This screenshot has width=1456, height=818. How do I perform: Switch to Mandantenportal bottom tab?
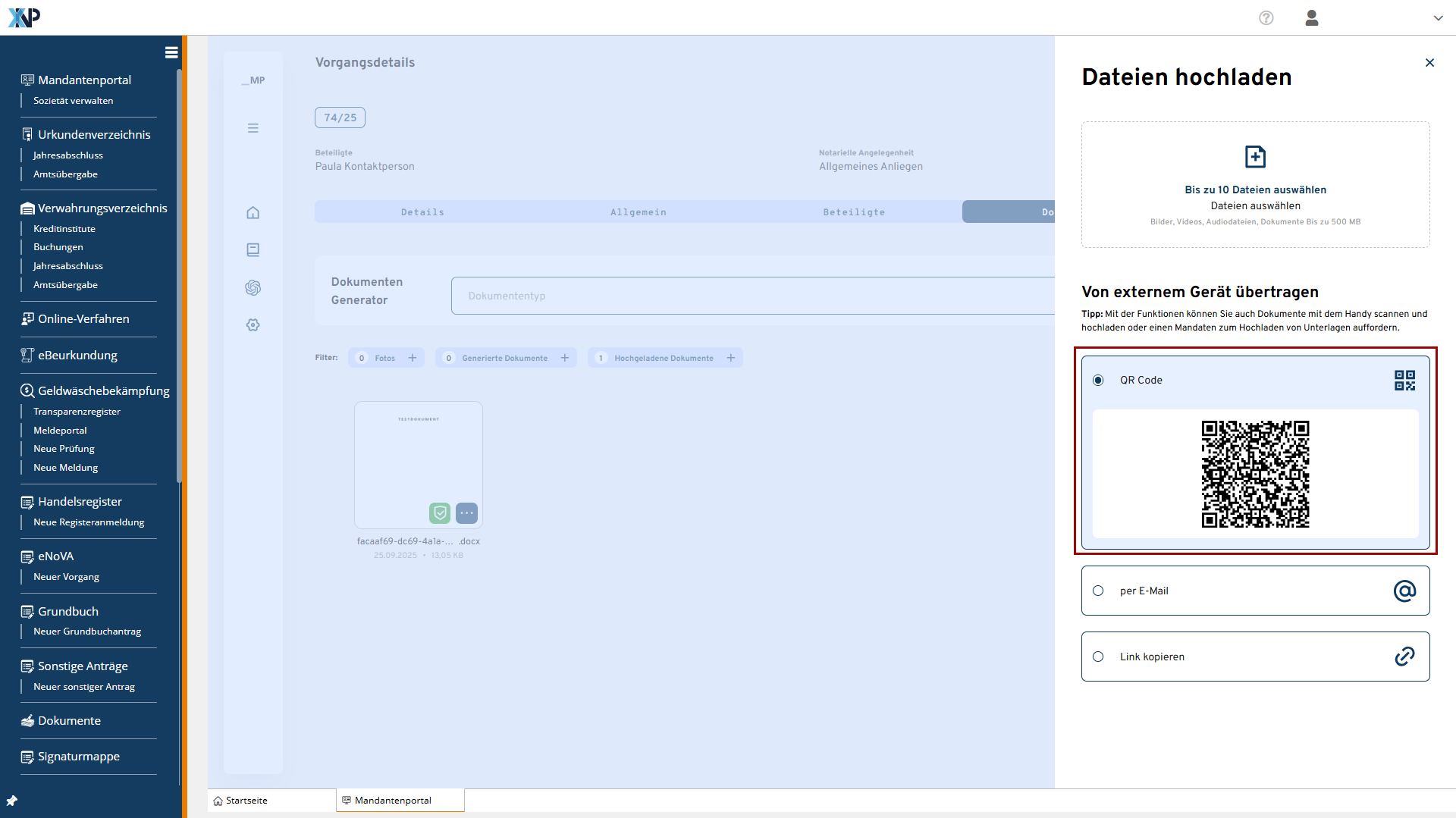tap(400, 801)
